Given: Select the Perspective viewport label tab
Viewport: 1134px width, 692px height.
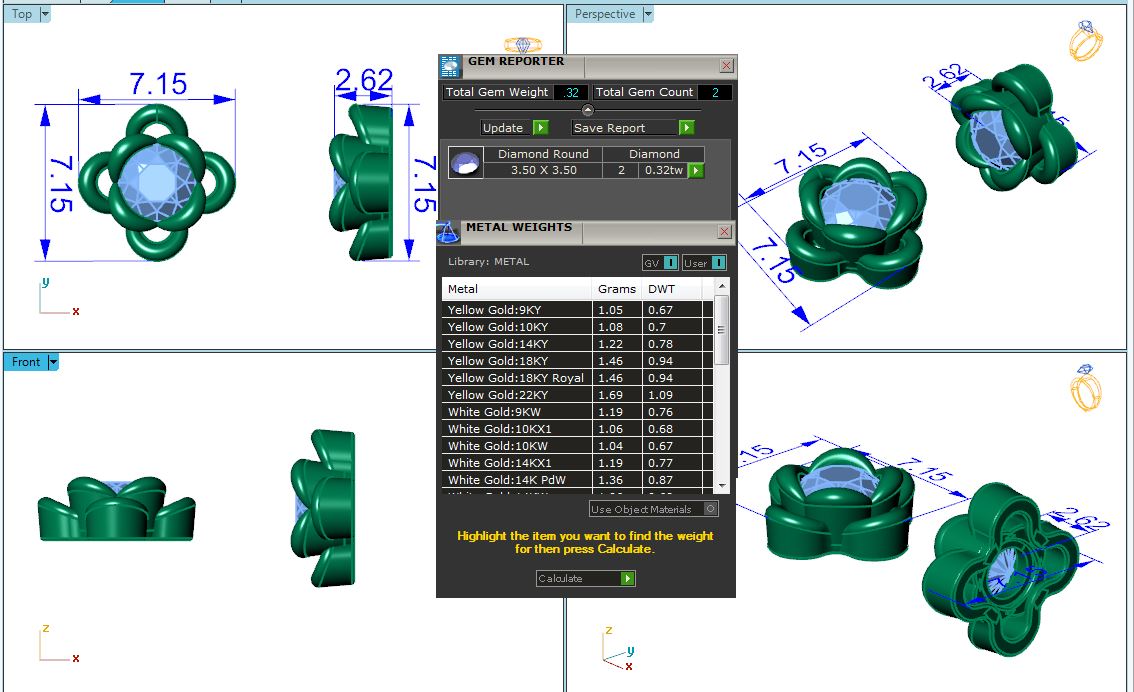Looking at the screenshot, I should (x=604, y=14).
